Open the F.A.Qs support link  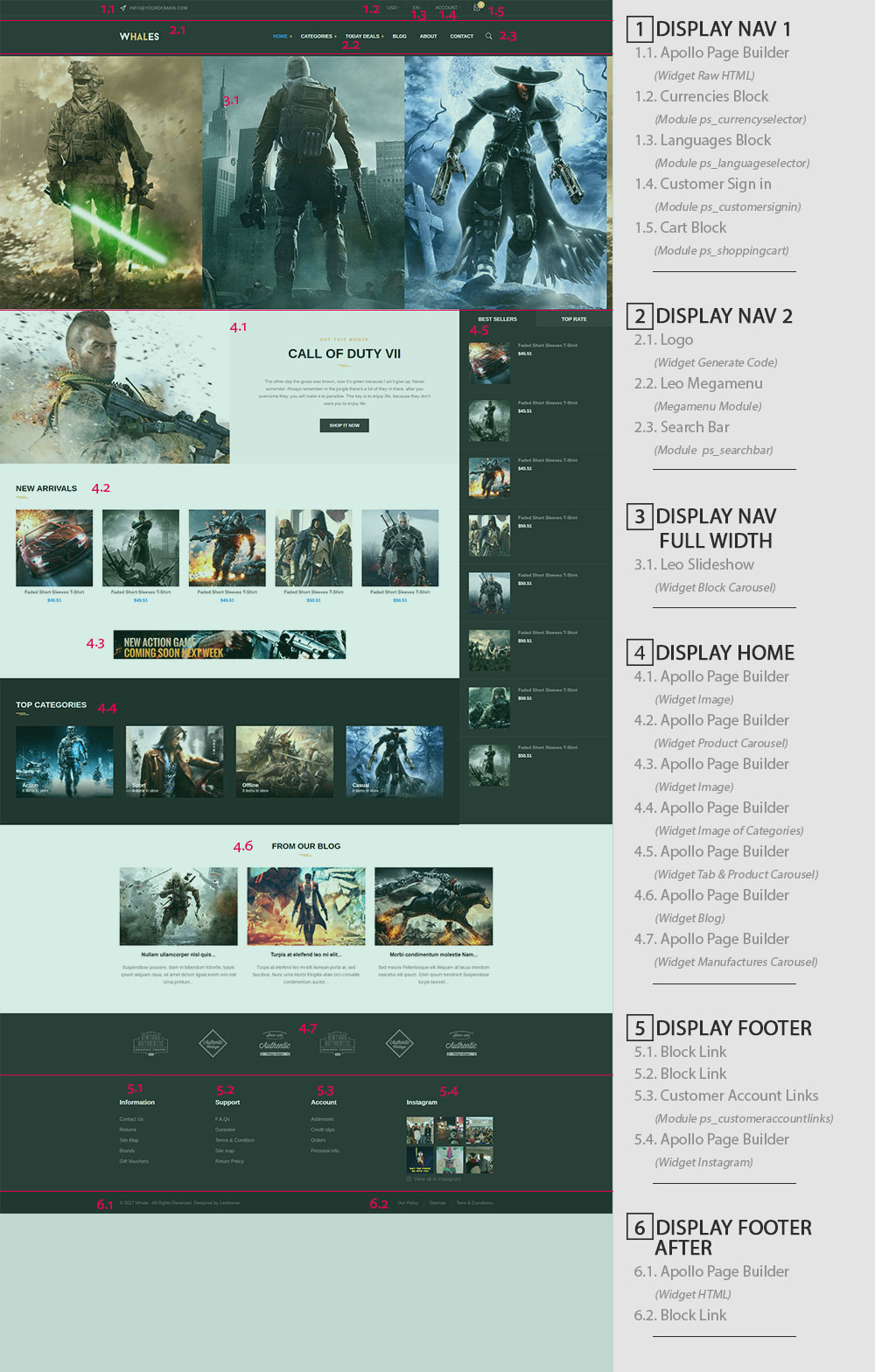pos(222,1119)
